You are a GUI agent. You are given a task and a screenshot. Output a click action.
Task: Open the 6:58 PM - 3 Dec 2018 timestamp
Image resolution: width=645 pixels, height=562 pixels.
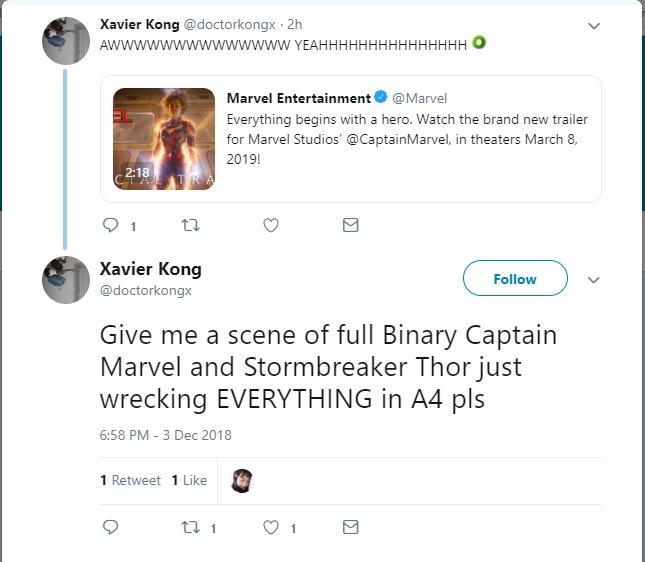tap(165, 435)
